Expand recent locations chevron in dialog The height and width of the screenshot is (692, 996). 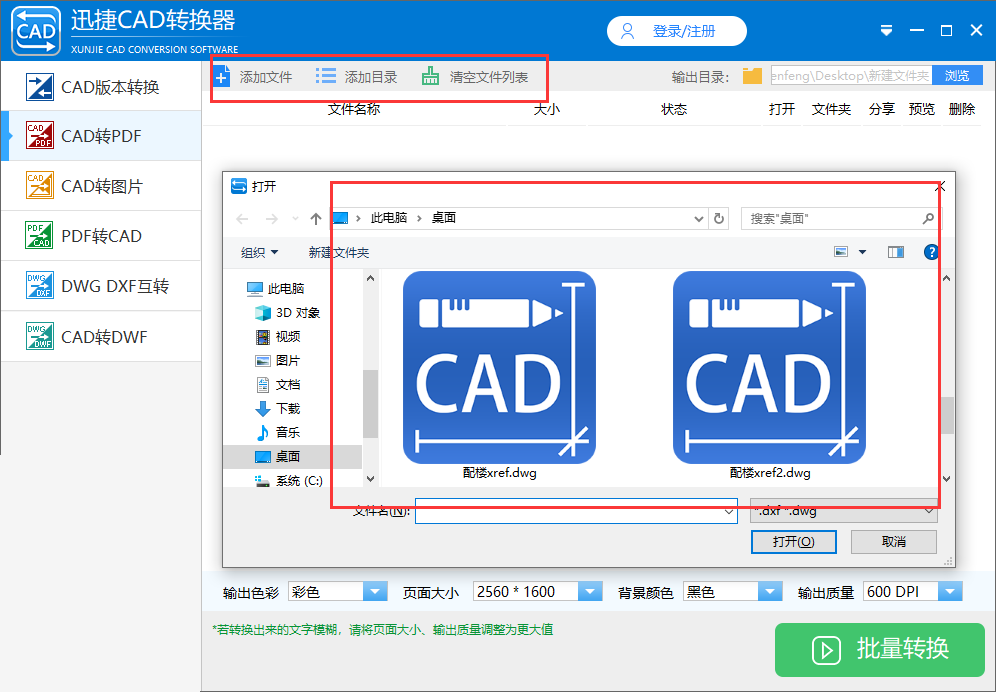pos(295,219)
